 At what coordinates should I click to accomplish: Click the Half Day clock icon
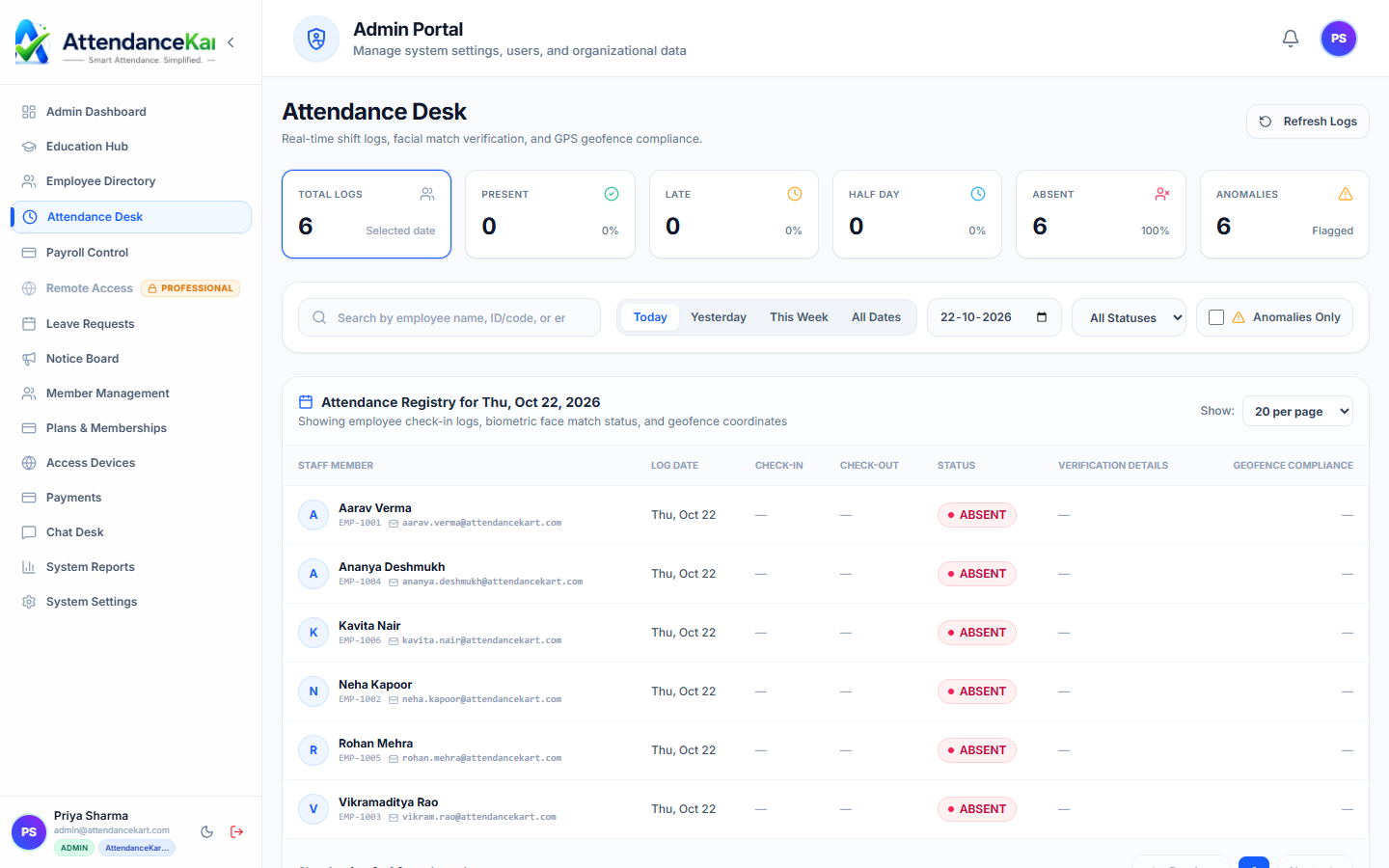[978, 194]
